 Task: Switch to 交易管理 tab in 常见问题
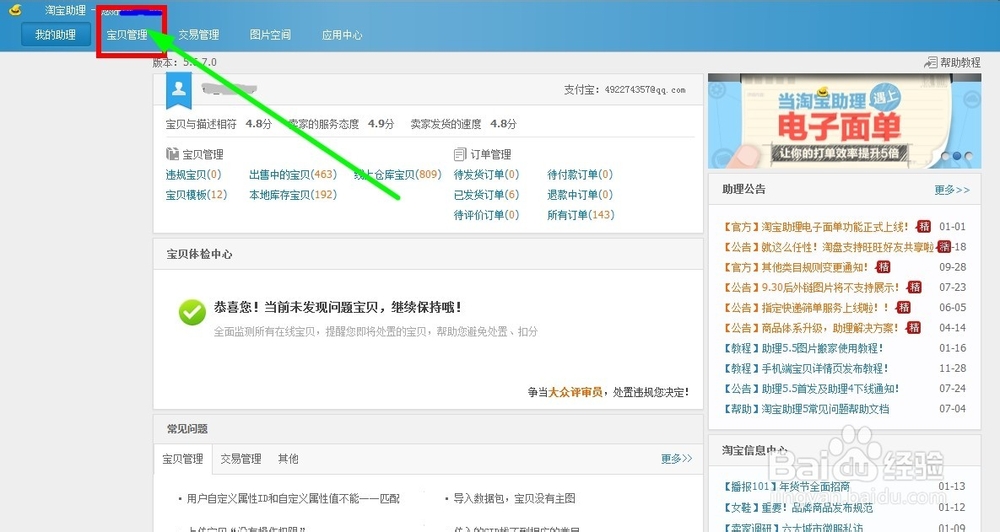click(241, 459)
